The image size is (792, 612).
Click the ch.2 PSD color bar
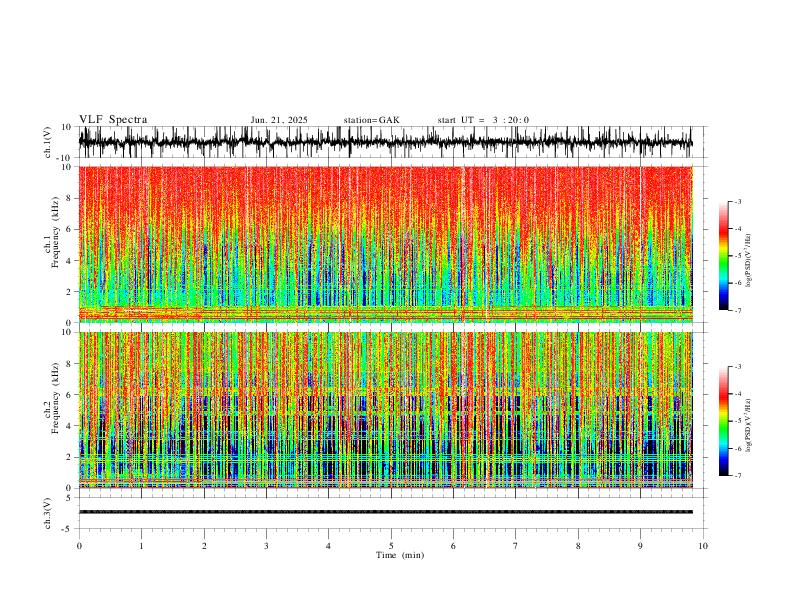click(723, 421)
